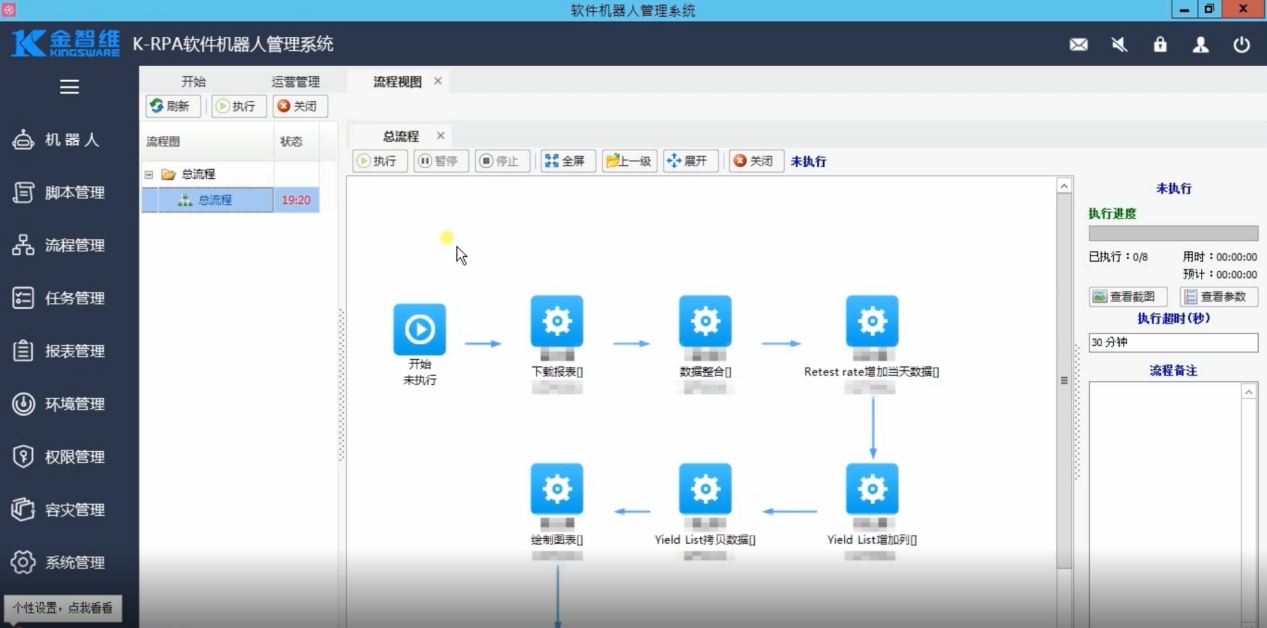
Task: Select the 数据整合 flow node
Action: (705, 321)
